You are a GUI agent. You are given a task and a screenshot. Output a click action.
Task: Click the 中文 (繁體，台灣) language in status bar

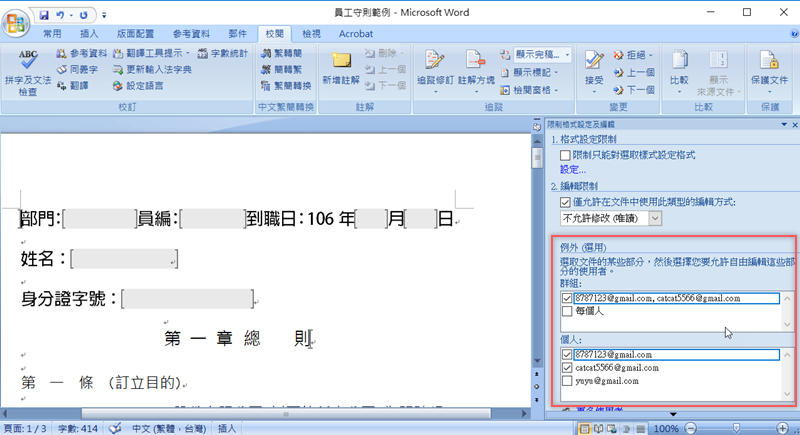169,428
